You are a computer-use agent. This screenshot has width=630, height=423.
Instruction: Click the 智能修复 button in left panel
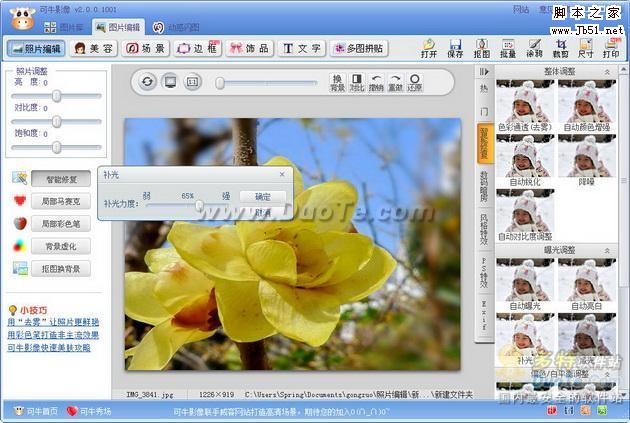point(61,179)
